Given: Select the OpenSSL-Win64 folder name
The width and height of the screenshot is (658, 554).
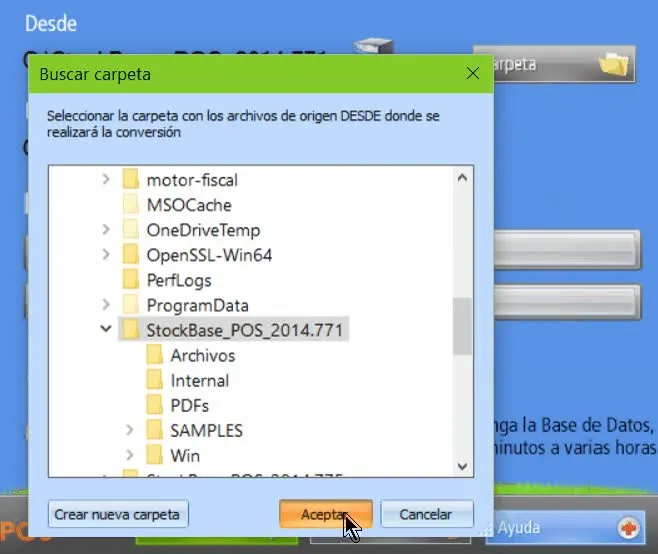Looking at the screenshot, I should point(209,255).
